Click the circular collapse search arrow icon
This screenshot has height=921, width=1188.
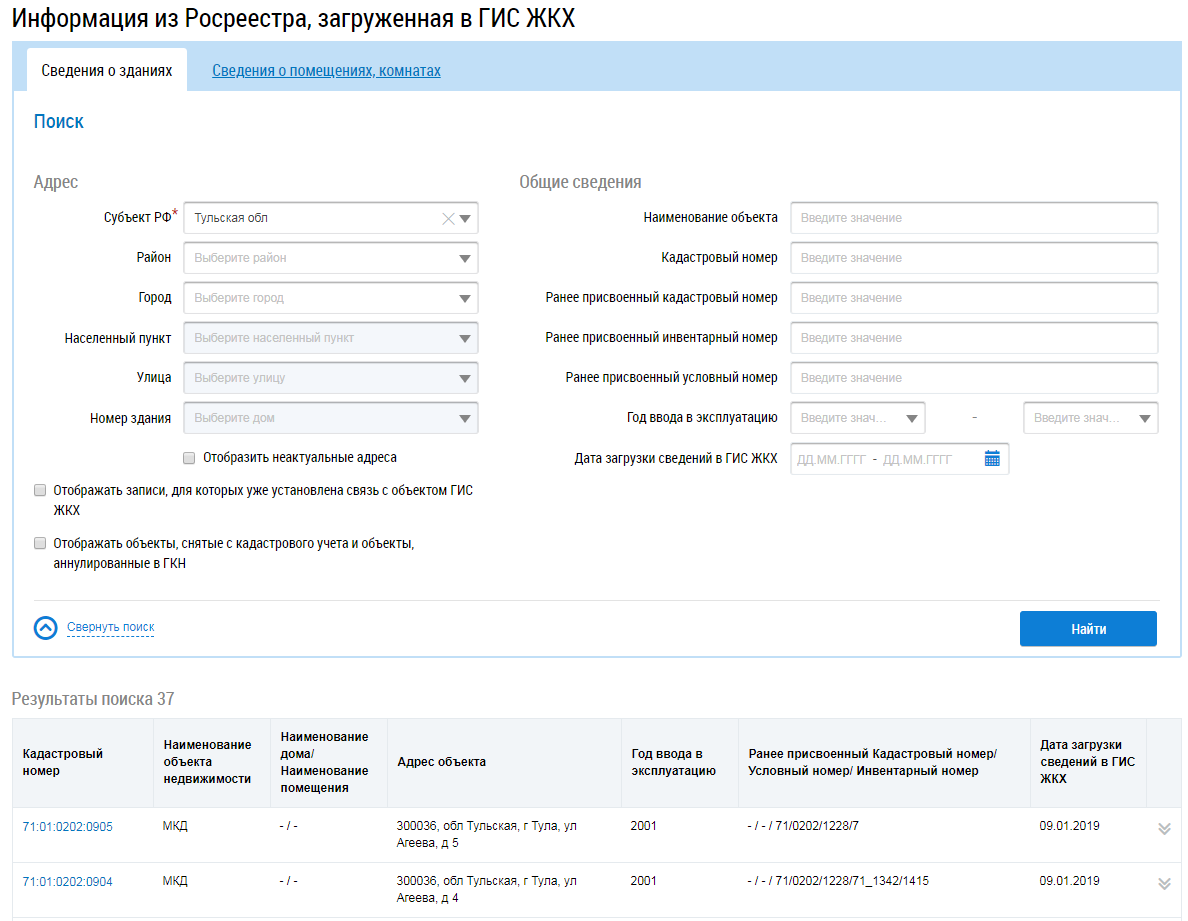tap(46, 628)
